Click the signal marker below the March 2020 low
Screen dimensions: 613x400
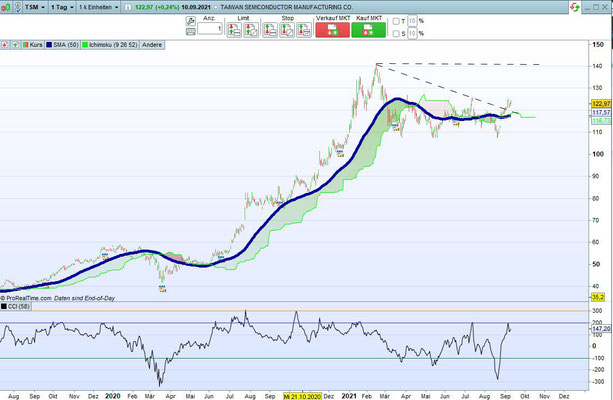click(163, 289)
